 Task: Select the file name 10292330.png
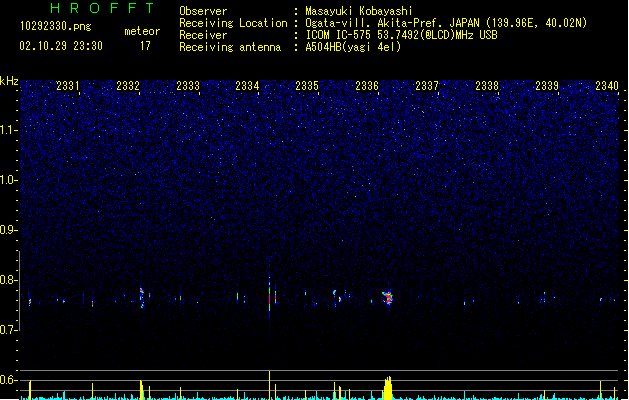(56, 26)
